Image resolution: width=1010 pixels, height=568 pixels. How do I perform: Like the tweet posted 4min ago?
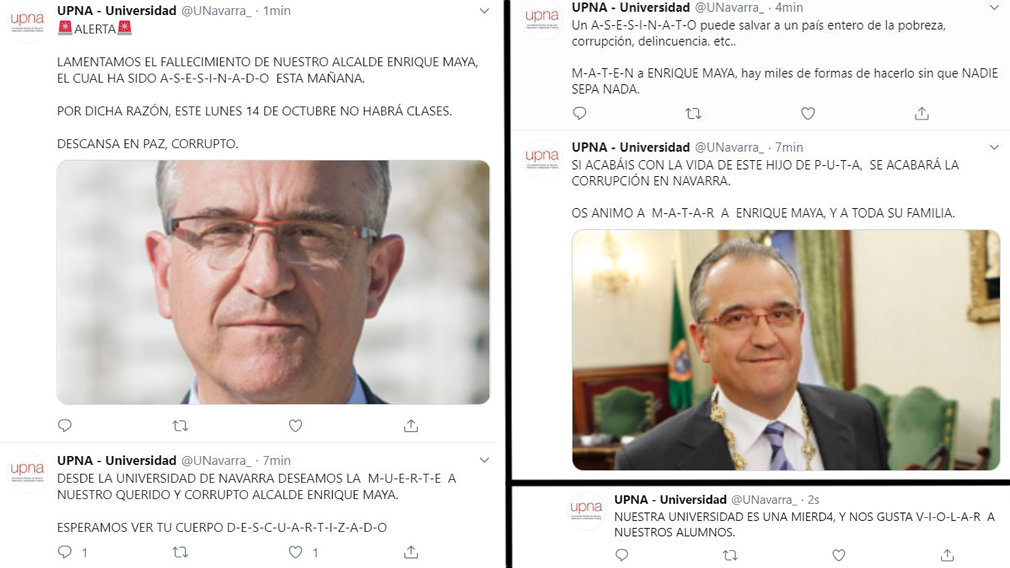pyautogui.click(x=808, y=114)
